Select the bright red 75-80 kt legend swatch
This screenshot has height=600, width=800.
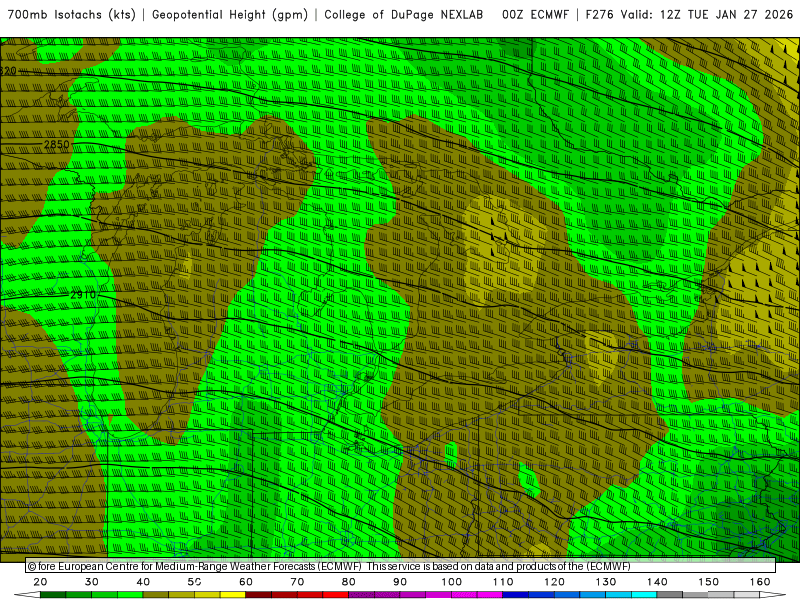[x=336, y=595]
